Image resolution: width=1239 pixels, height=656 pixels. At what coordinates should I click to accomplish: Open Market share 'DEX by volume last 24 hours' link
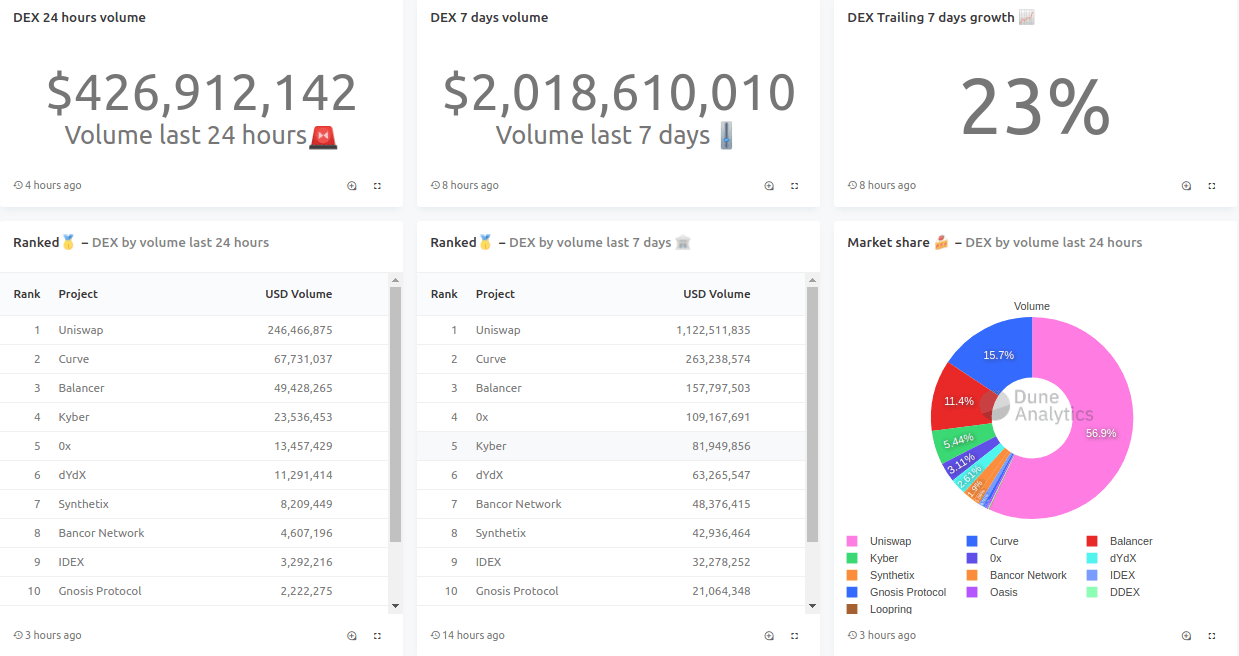coord(1053,242)
